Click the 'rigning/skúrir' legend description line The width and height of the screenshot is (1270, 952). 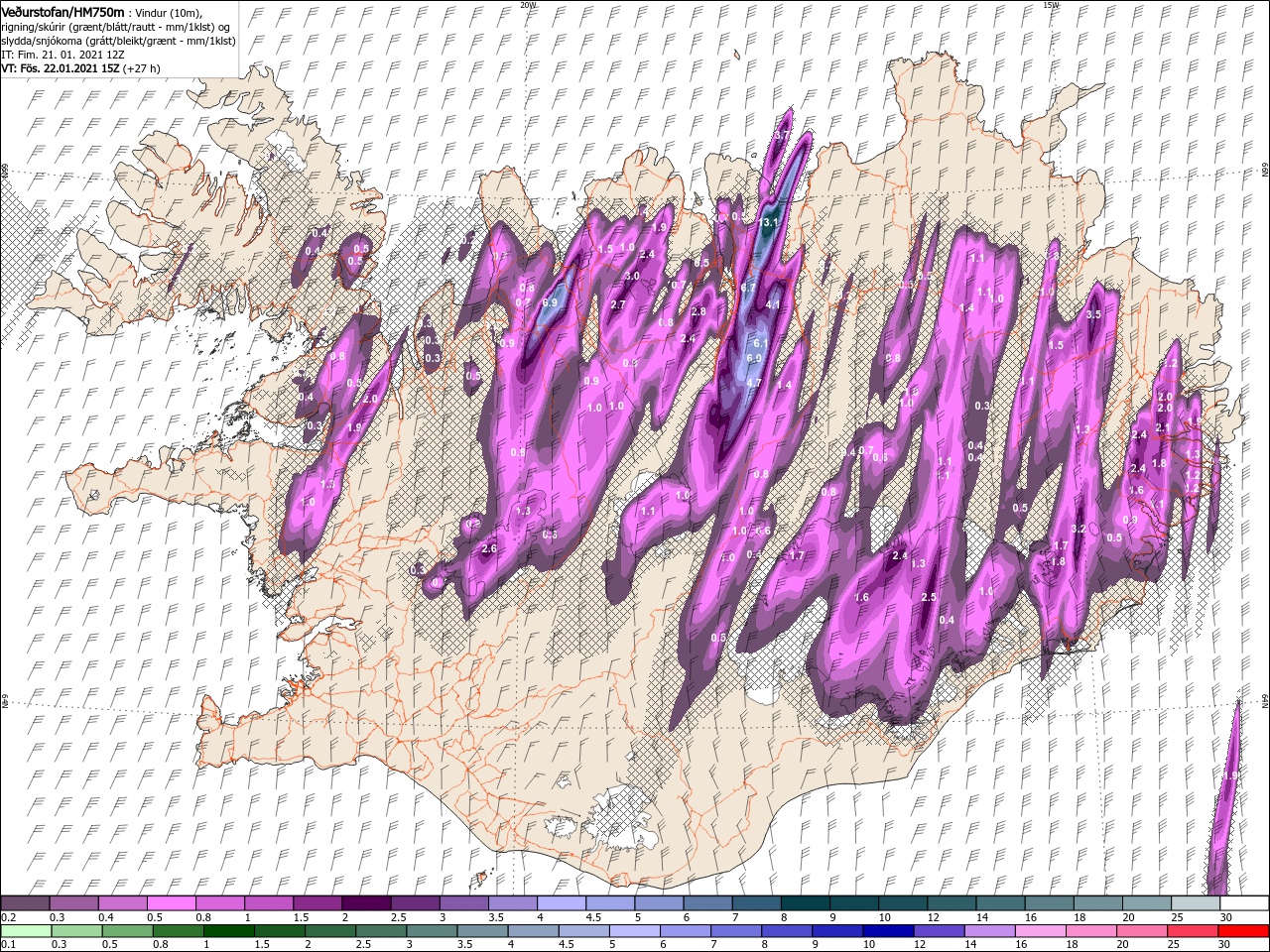click(116, 26)
